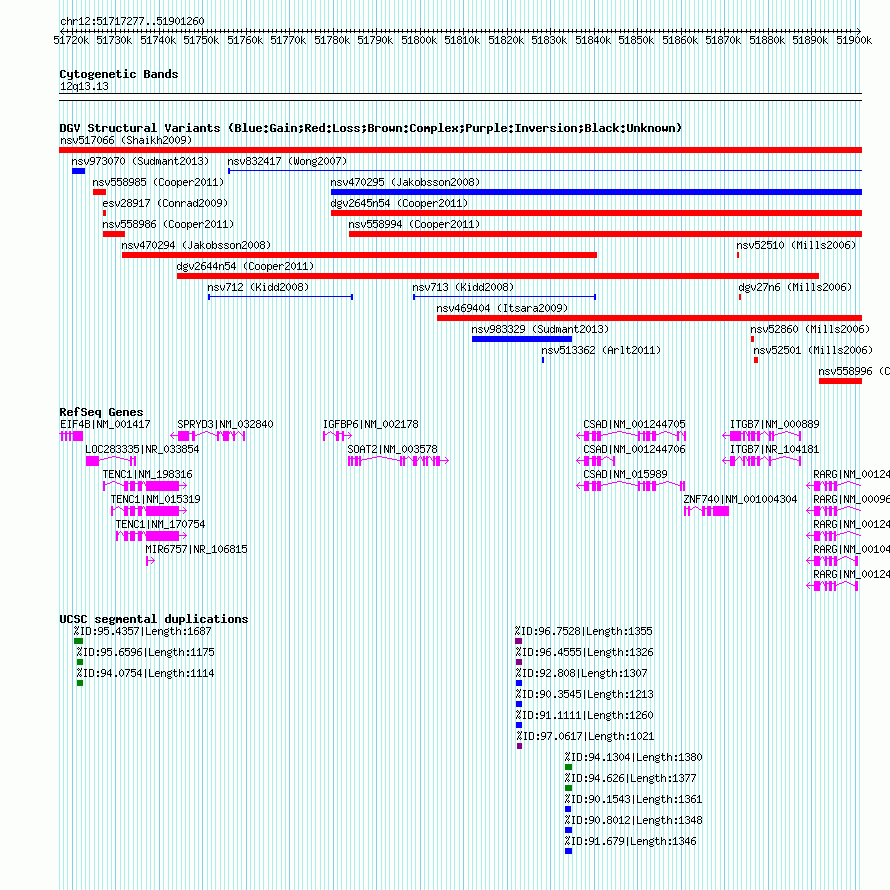Click the esv28917 (Conrad2009) label
The width and height of the screenshot is (890, 890).
165,203
